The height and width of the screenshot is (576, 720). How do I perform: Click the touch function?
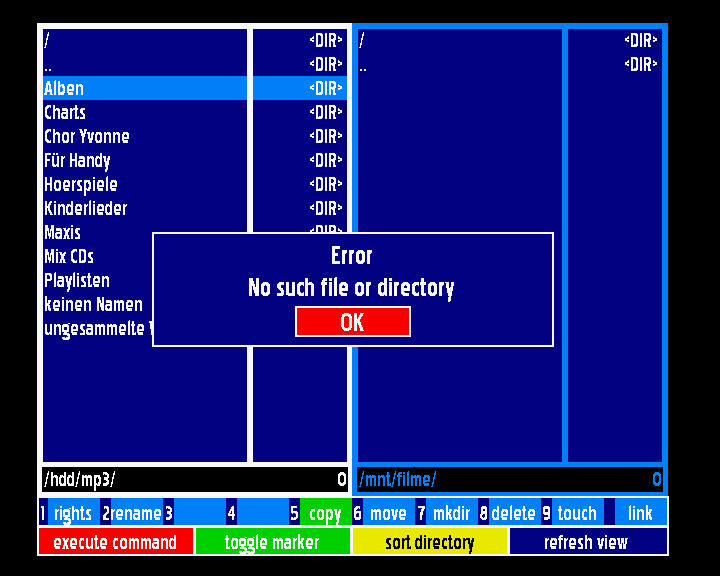click(x=576, y=513)
